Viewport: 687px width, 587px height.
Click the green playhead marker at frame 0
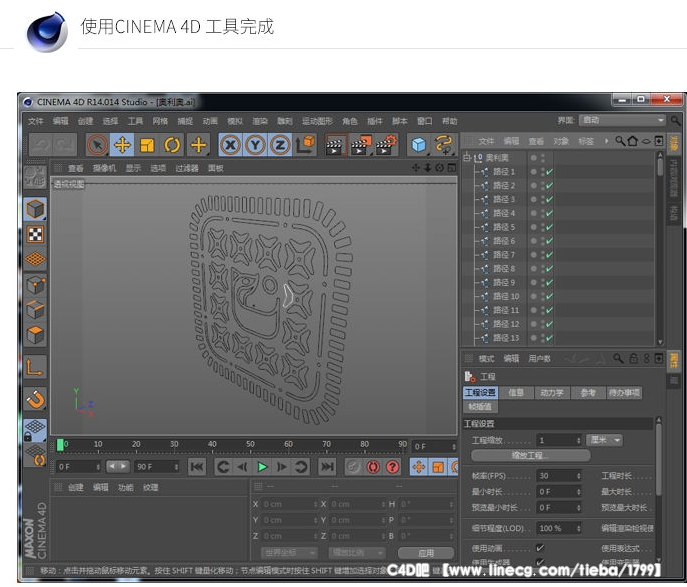click(x=60, y=445)
